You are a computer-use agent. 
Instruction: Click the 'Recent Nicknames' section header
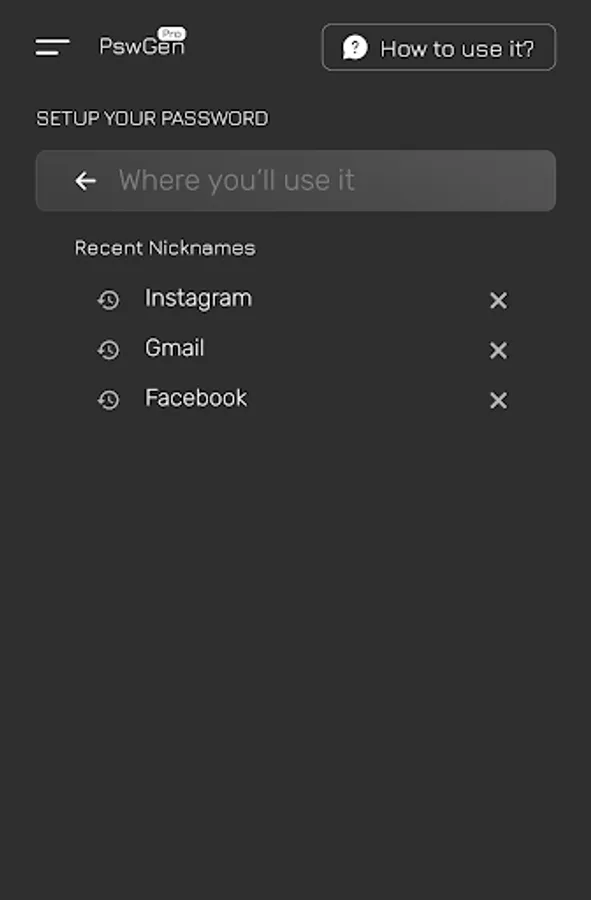[163, 247]
